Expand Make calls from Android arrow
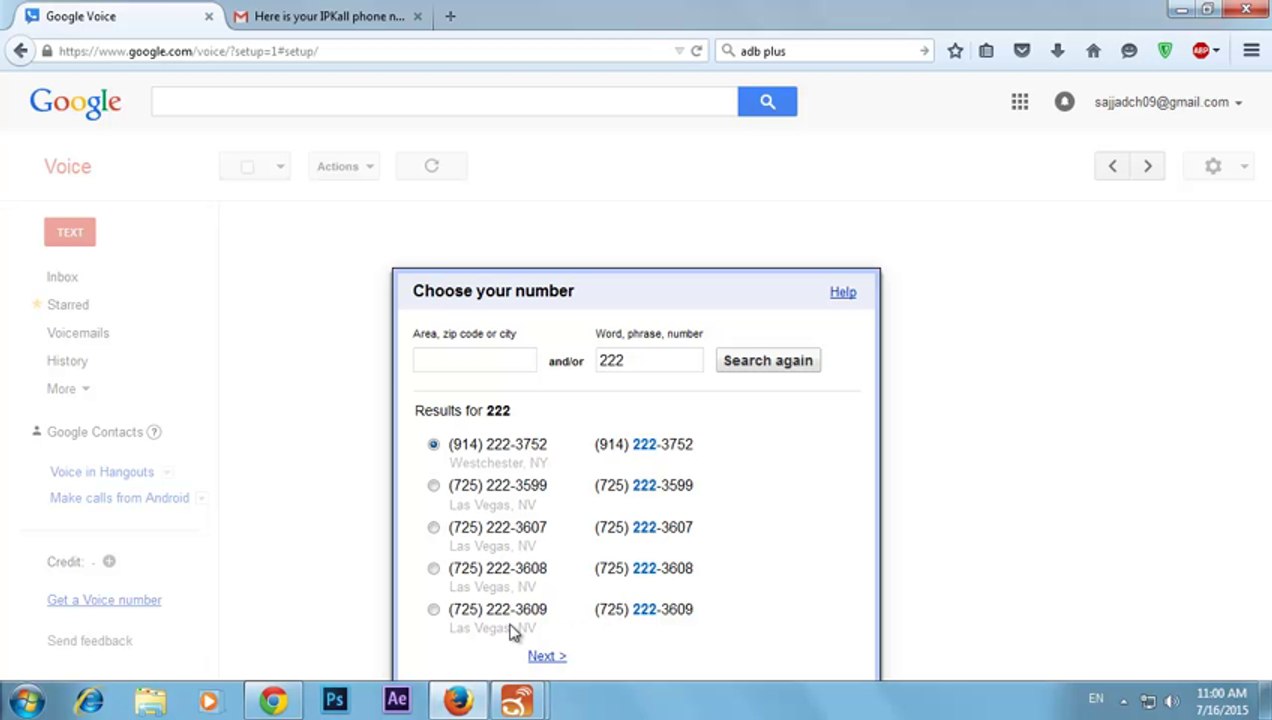 (x=201, y=498)
